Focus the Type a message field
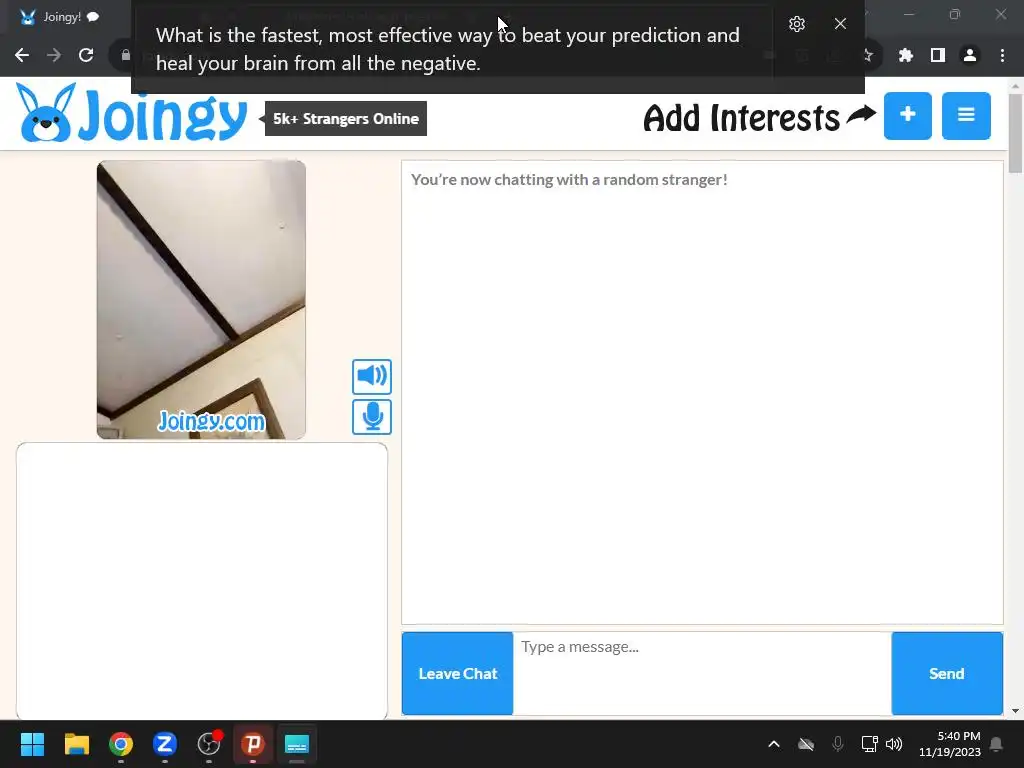 (x=702, y=673)
